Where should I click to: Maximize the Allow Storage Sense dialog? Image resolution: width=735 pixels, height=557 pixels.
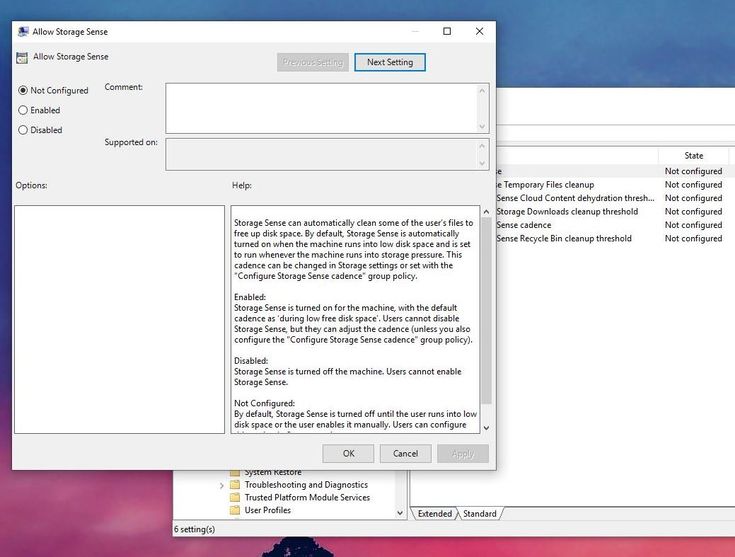[x=447, y=31]
